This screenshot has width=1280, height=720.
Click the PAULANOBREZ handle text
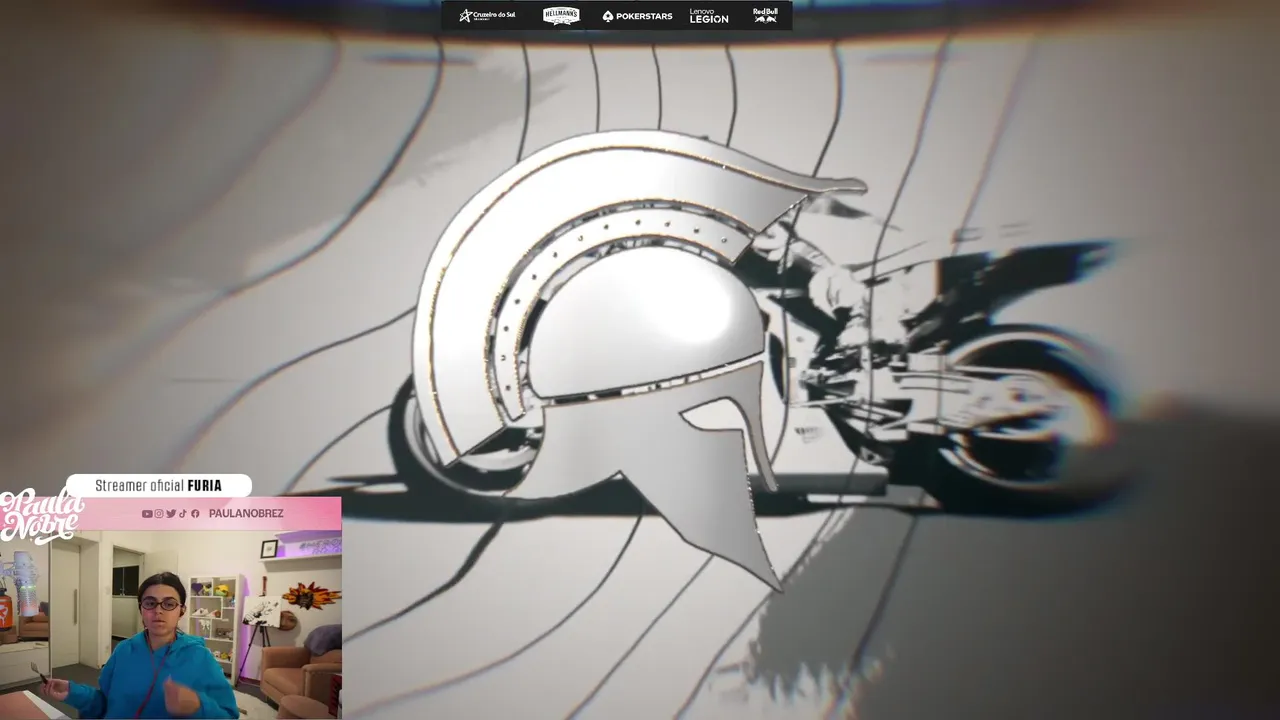tap(246, 513)
